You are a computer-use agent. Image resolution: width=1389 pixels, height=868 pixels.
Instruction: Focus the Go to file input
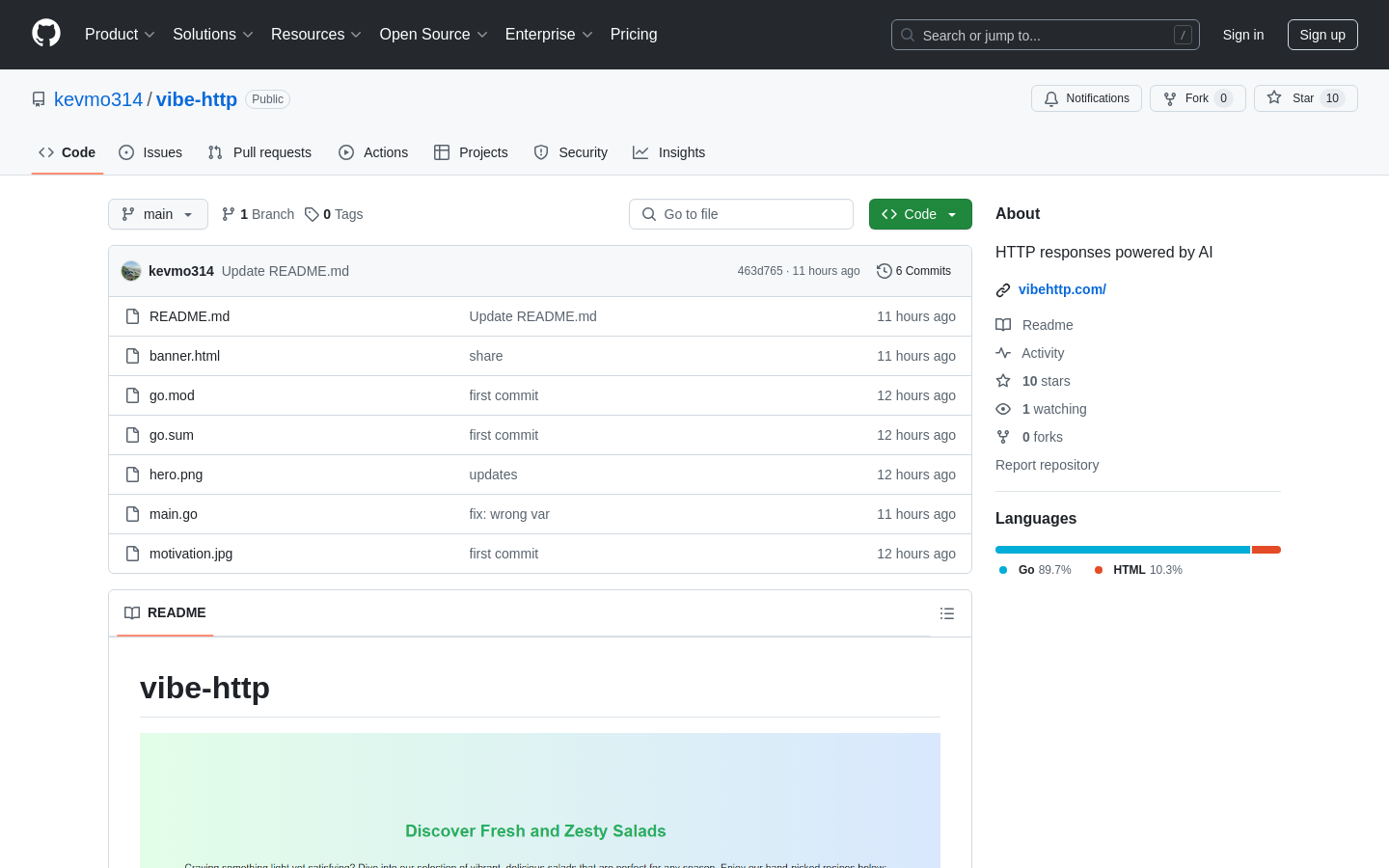pyautogui.click(x=741, y=214)
